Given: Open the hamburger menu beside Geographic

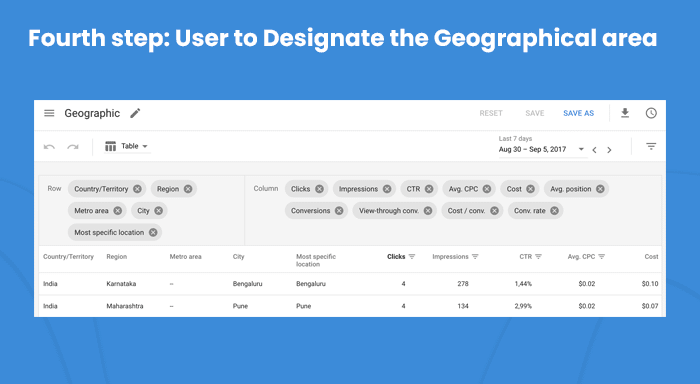Looking at the screenshot, I should coord(49,113).
